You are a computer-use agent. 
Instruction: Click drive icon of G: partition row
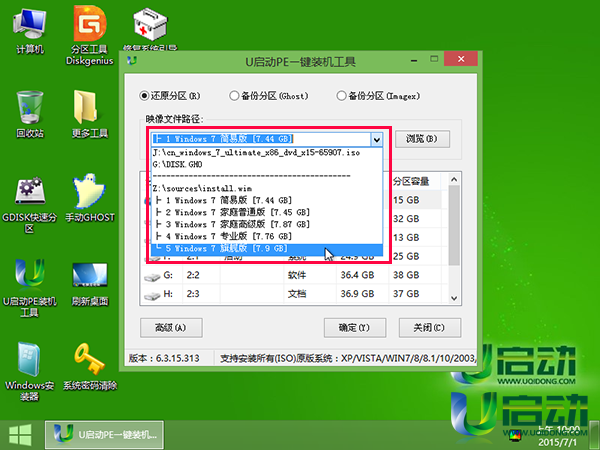click(152, 277)
